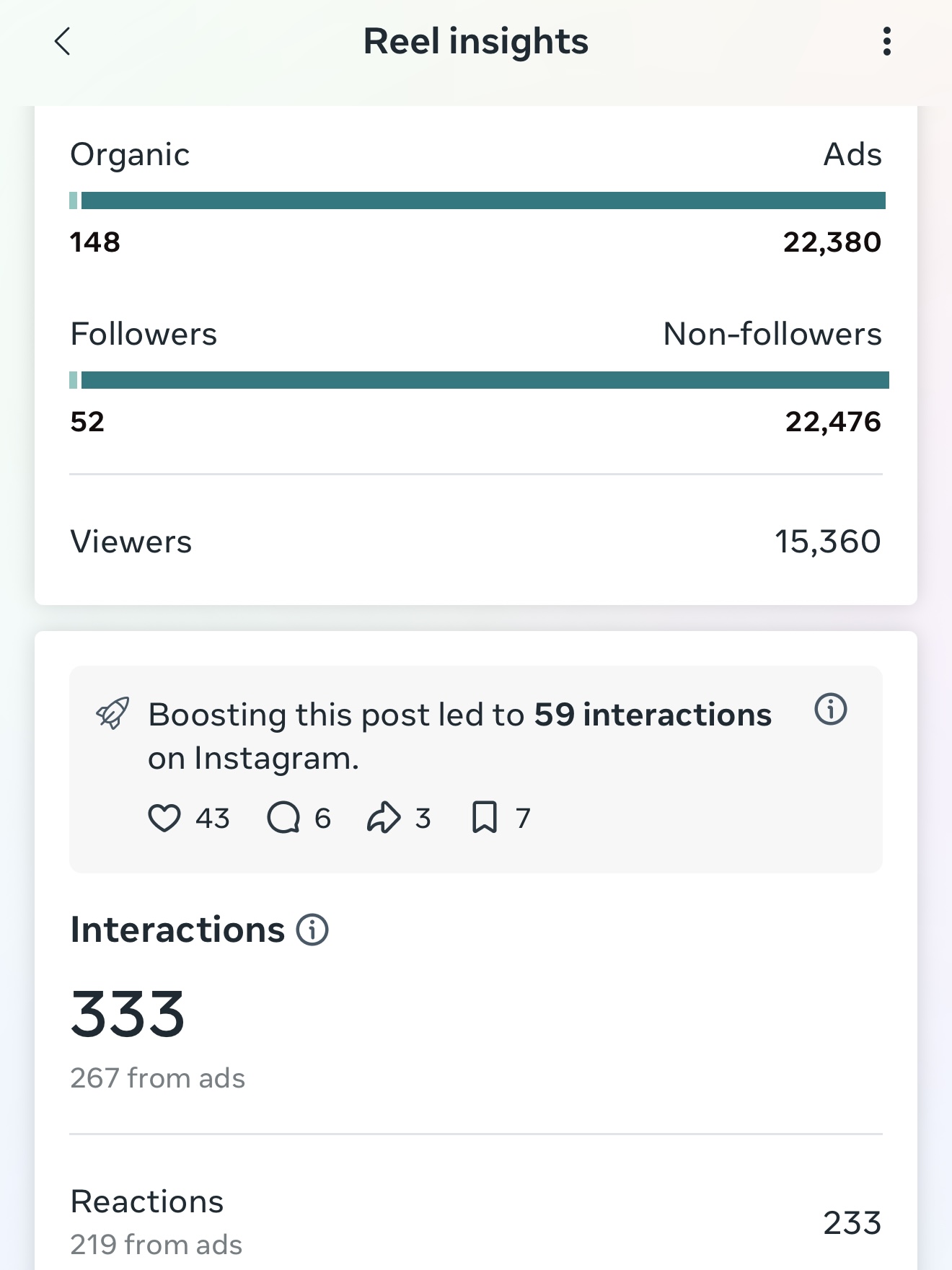Tap the Followers versus Non-followers bar
The width and height of the screenshot is (952, 1270).
pos(479,380)
